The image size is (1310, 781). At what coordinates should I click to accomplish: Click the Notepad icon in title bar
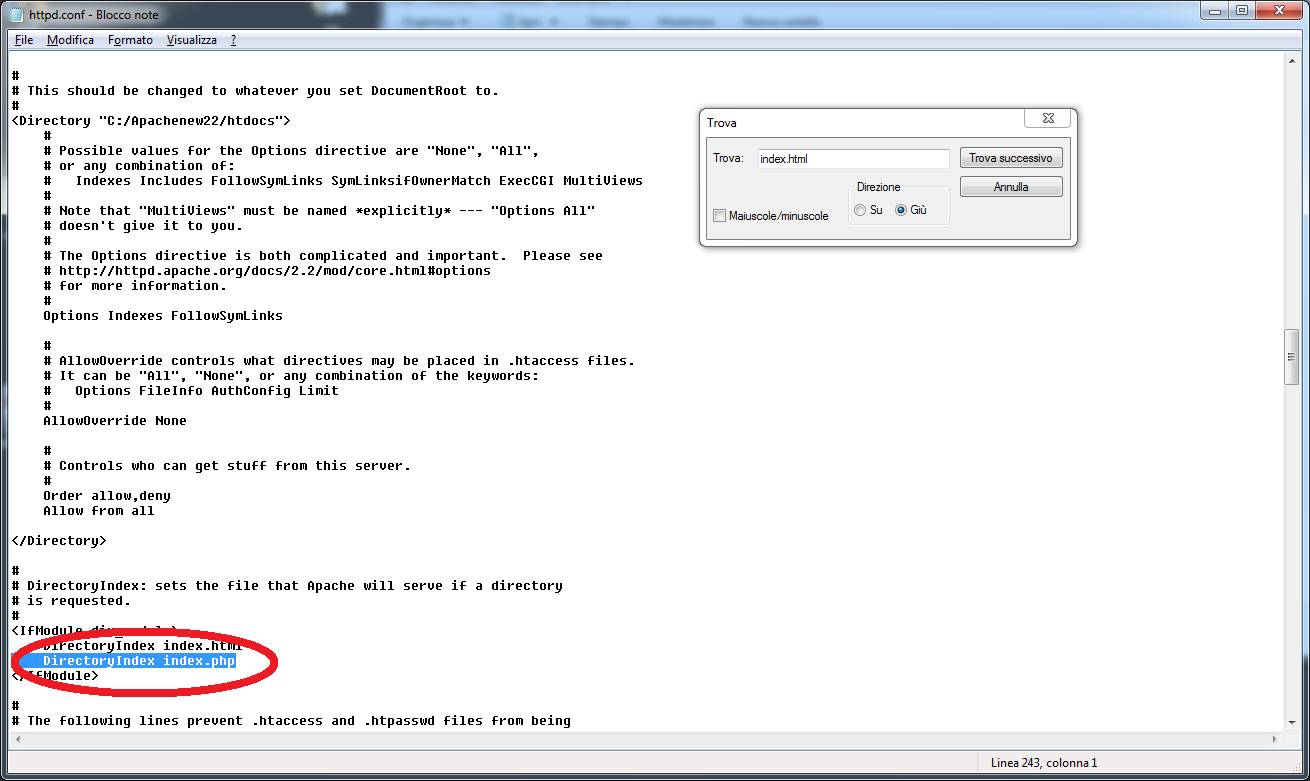click(15, 14)
